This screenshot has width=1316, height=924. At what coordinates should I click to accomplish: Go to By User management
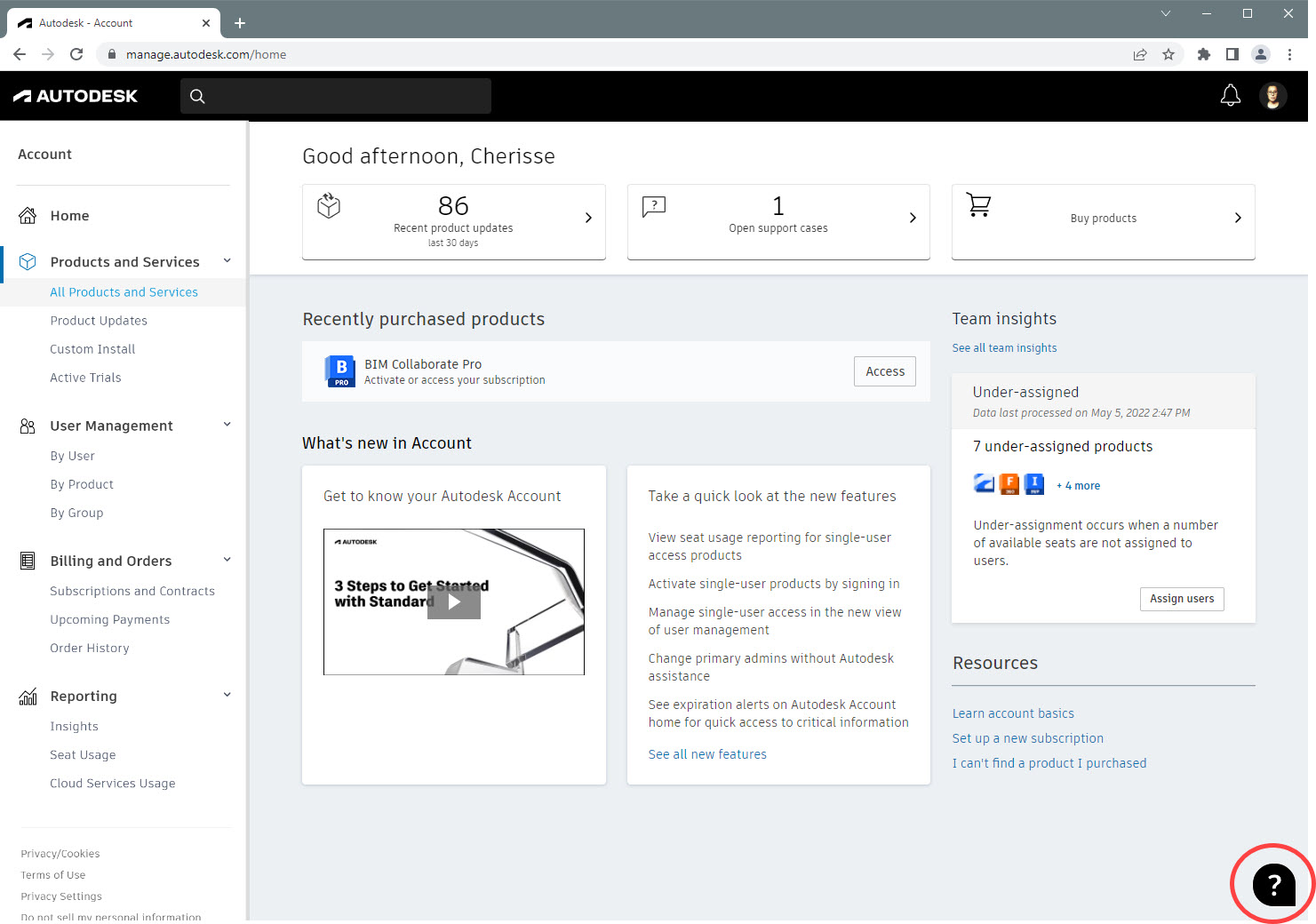[x=72, y=456]
